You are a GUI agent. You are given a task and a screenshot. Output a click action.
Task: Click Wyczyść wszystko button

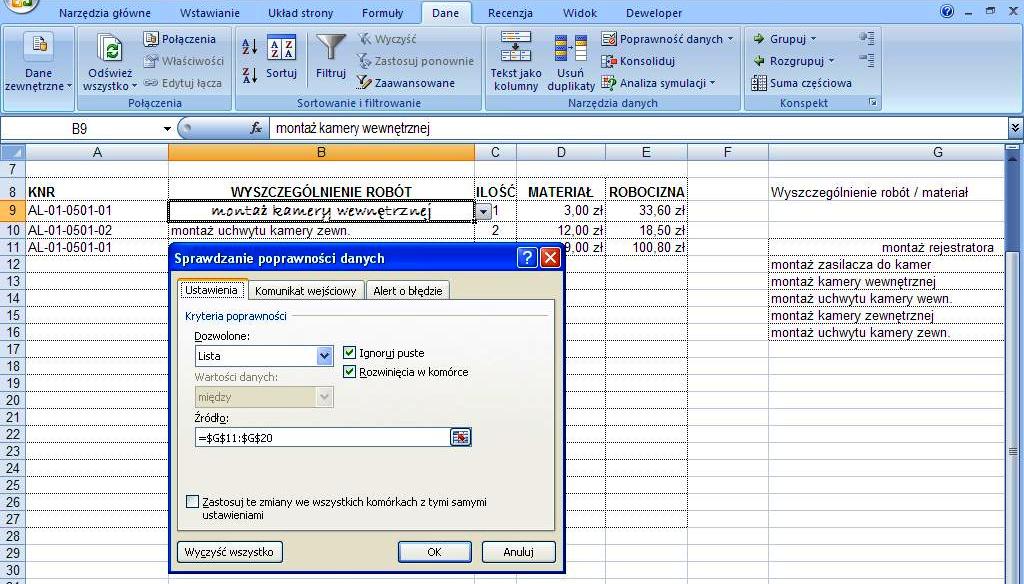tap(229, 552)
